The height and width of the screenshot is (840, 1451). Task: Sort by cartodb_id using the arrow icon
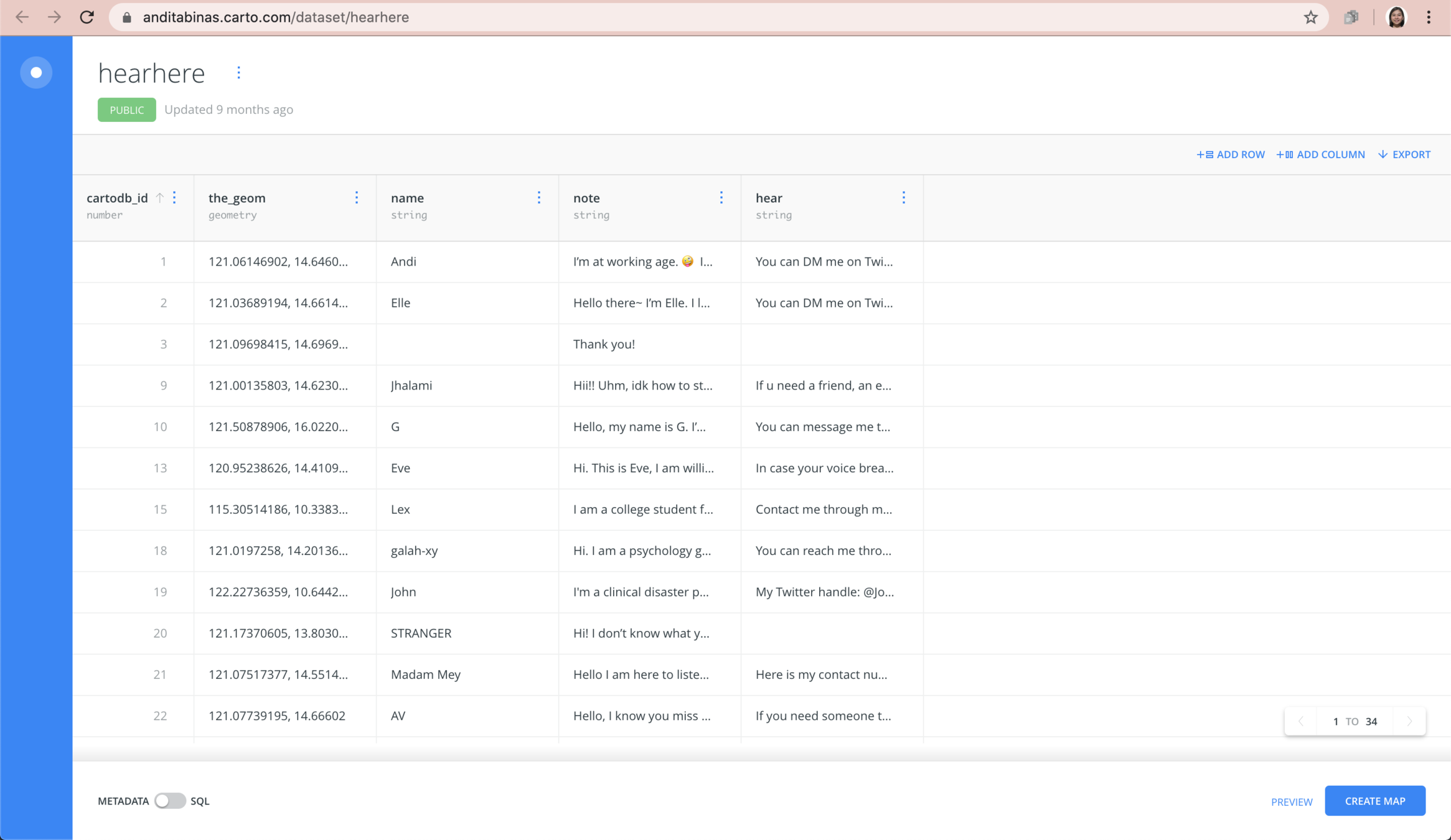(x=160, y=198)
